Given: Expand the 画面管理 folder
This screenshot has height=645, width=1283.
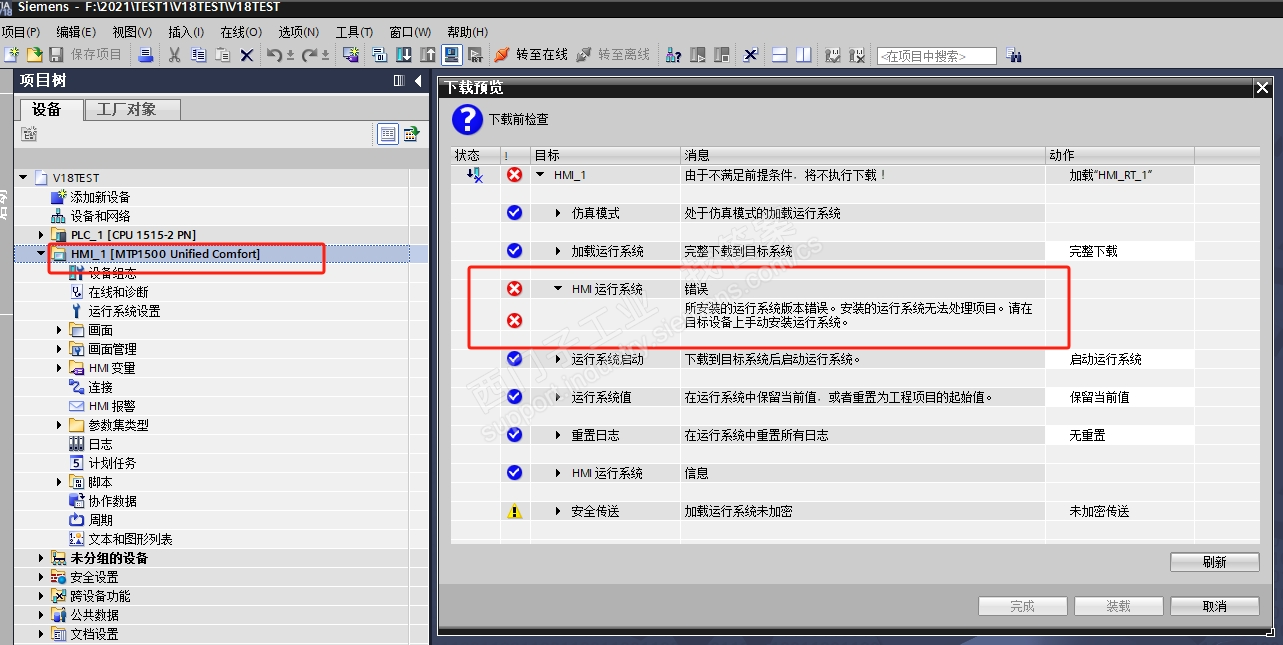Looking at the screenshot, I should (x=59, y=349).
